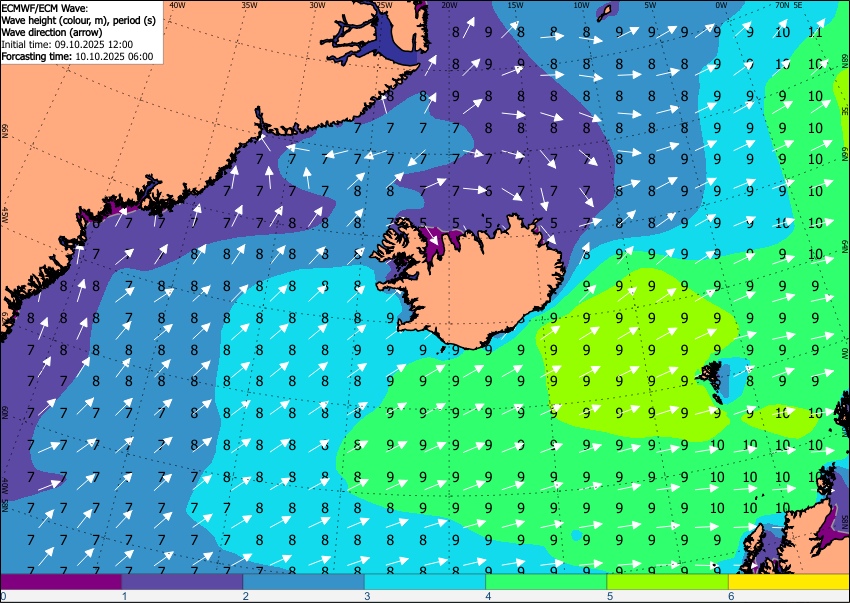Click the '45W' longitude label

click(x=5, y=216)
